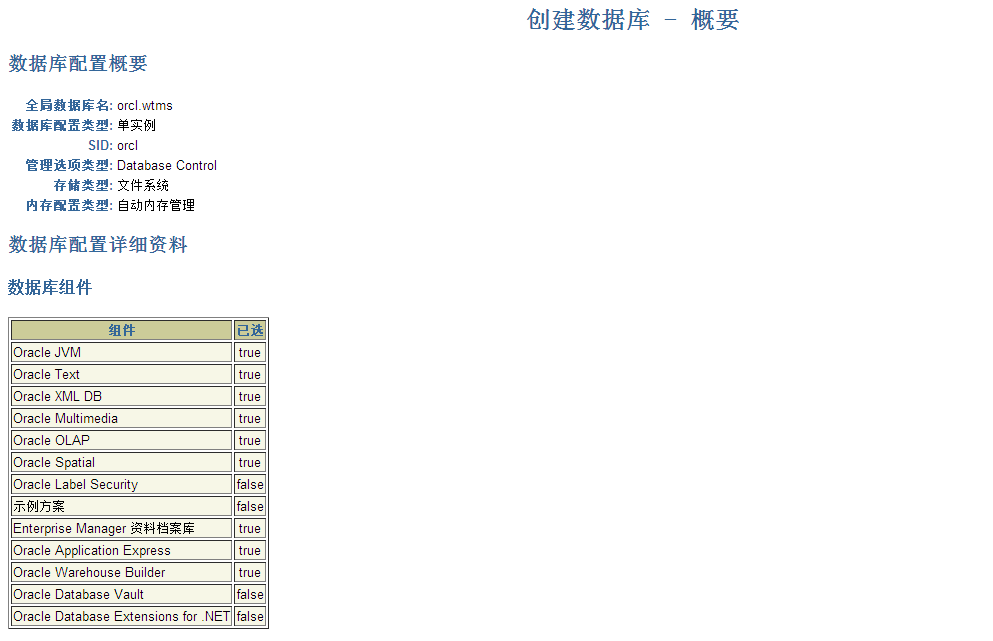
Task: Select the 自动内存管理 value
Action: tap(156, 205)
